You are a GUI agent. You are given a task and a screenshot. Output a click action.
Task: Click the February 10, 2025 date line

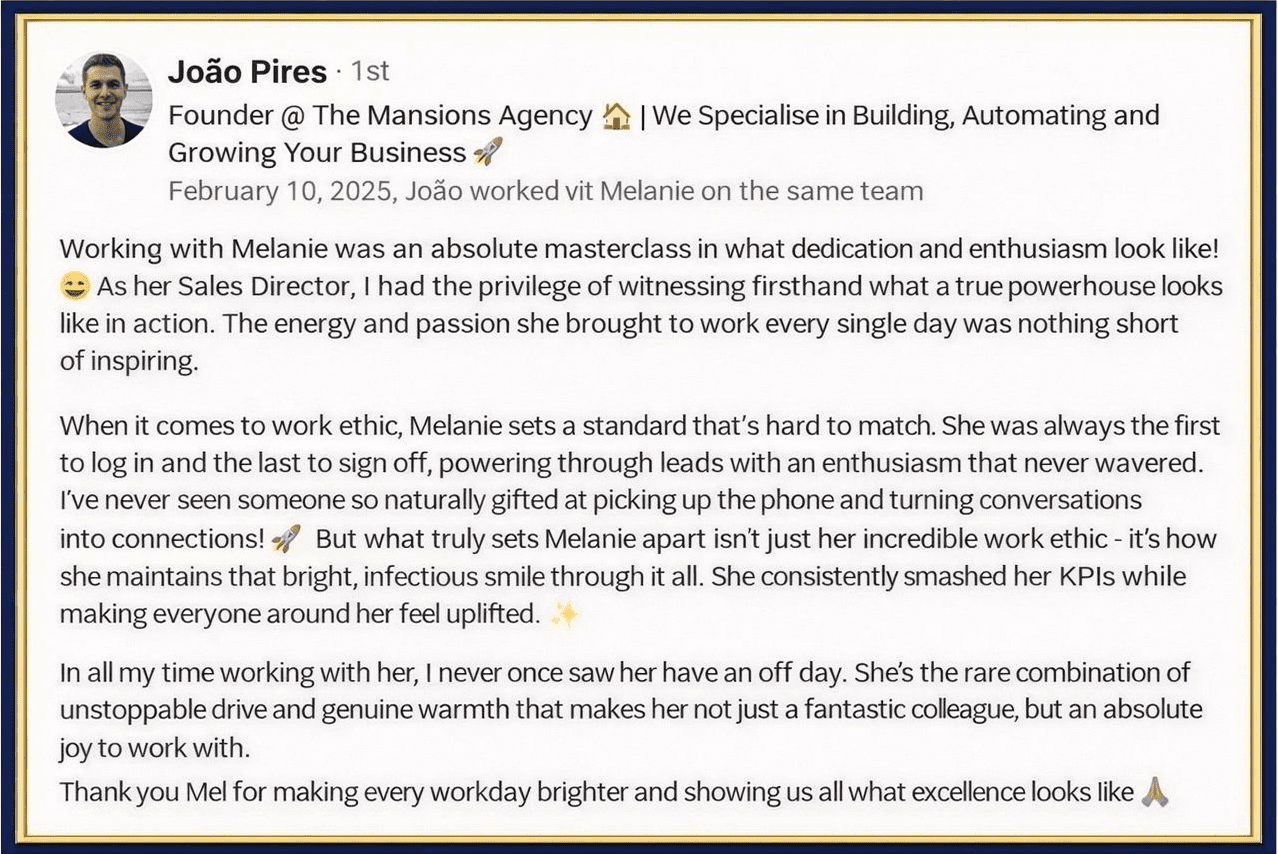(x=545, y=191)
